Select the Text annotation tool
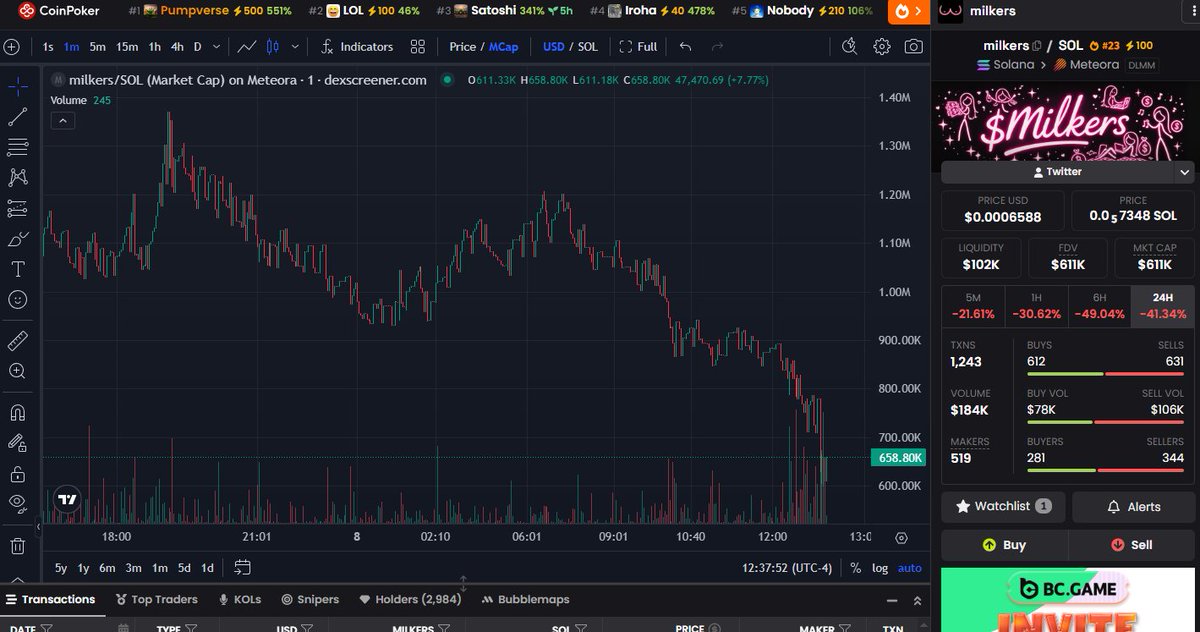This screenshot has height=632, width=1200. coord(17,269)
